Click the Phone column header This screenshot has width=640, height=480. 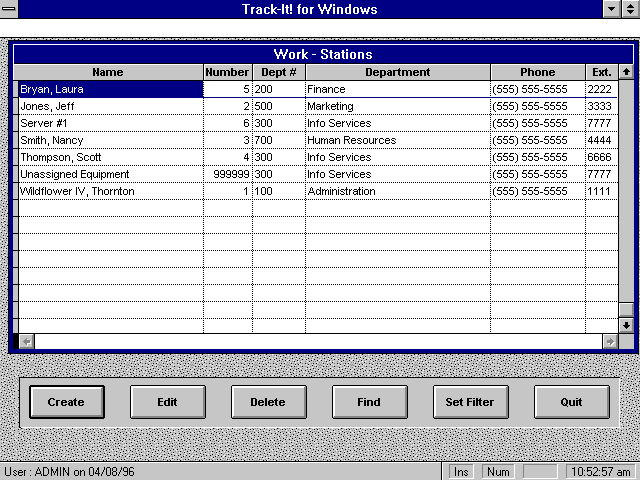click(x=537, y=72)
